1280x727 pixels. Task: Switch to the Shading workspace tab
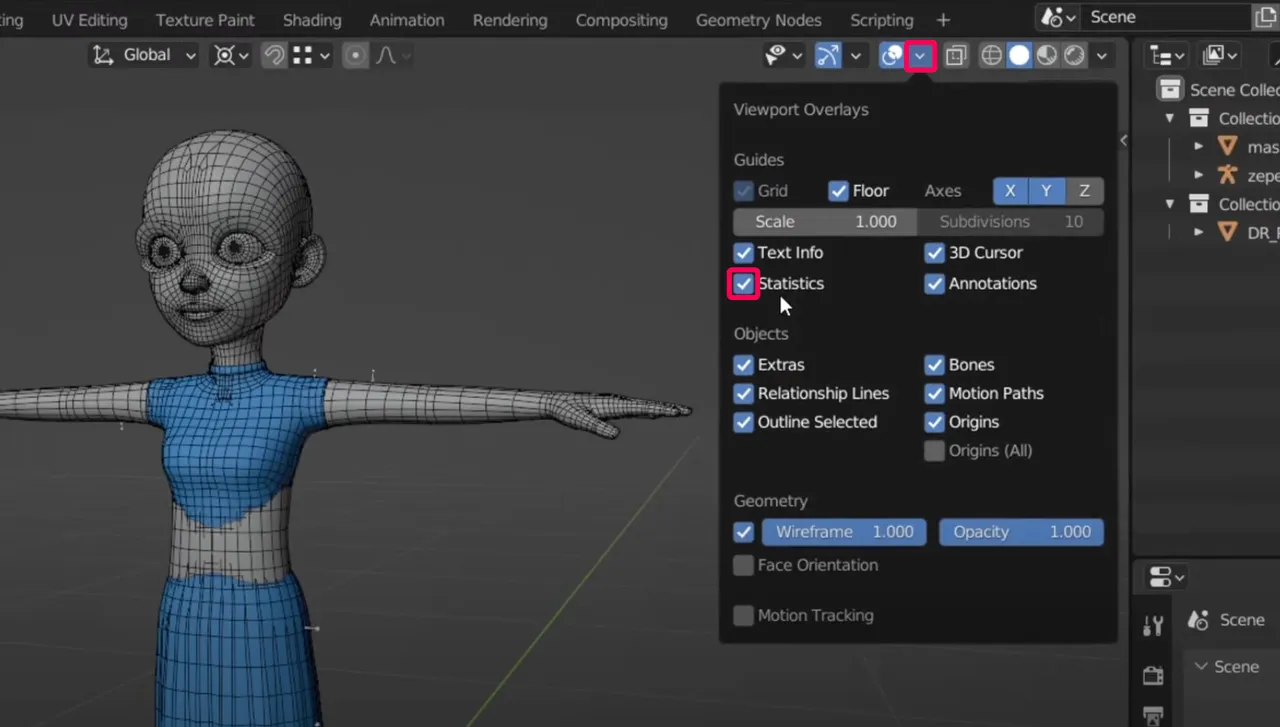312,19
